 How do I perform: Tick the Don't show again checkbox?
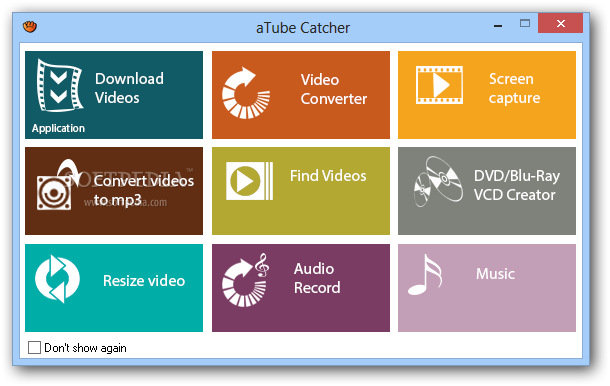(x=34, y=347)
